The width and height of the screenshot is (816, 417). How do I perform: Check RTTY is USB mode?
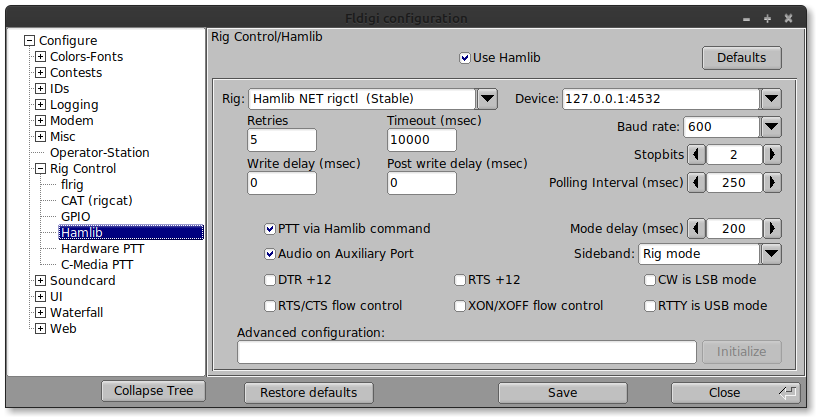(x=649, y=306)
